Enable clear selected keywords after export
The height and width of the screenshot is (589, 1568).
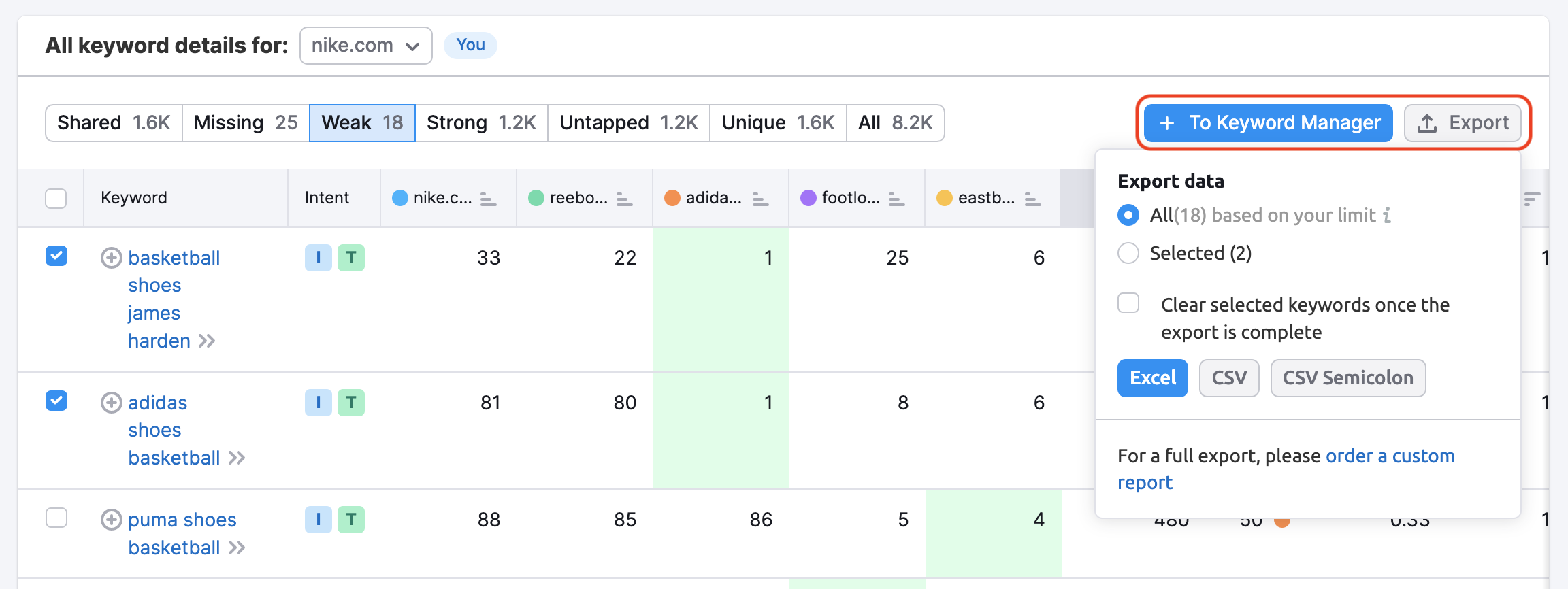pyautogui.click(x=1128, y=303)
